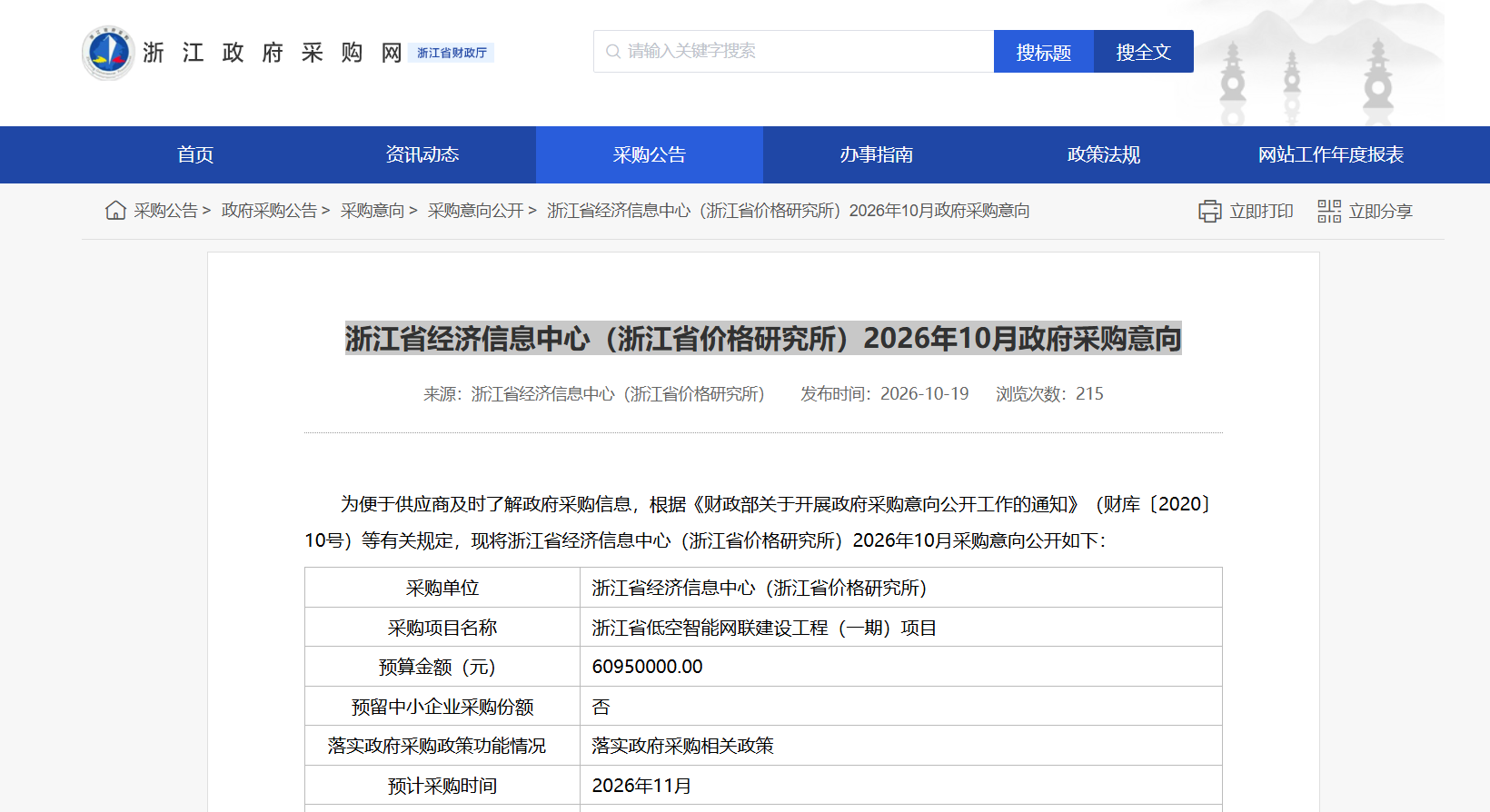Focus the keyword search input field
1490x812 pixels.
[794, 52]
